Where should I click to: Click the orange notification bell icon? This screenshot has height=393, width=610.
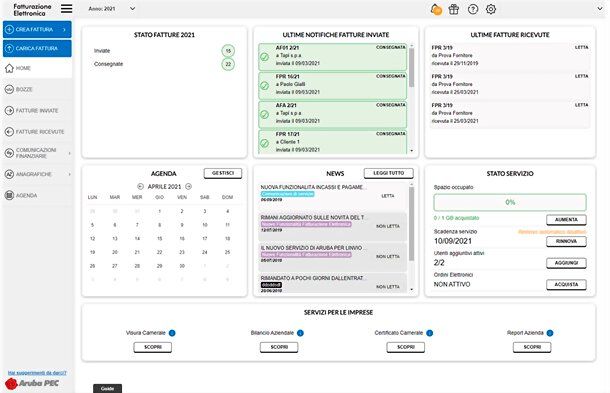[436, 9]
